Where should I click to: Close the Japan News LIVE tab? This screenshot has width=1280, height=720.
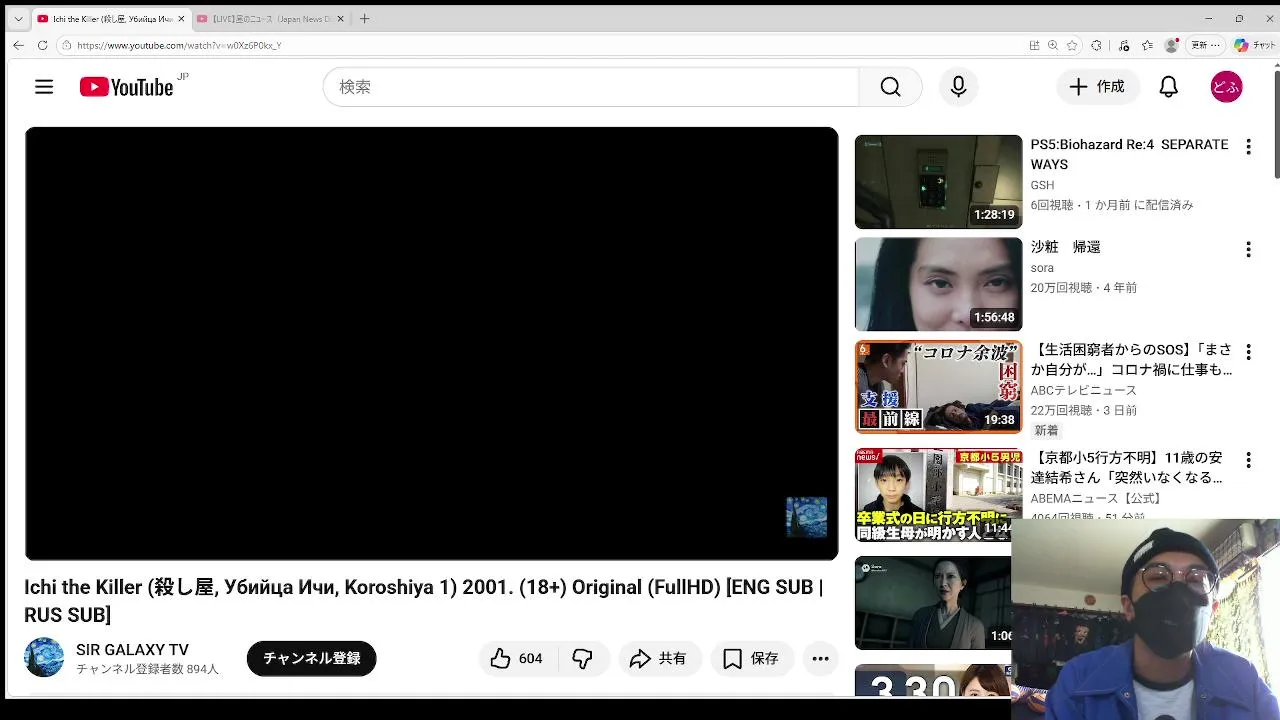point(340,18)
